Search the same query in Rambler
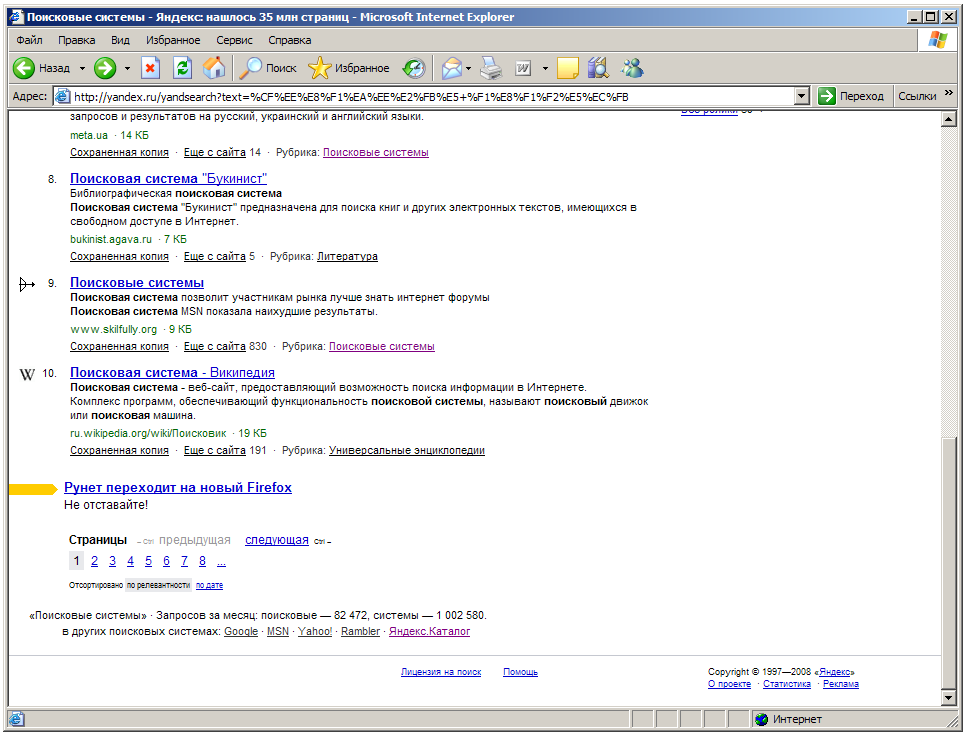The height and width of the screenshot is (737, 967). coord(360,632)
